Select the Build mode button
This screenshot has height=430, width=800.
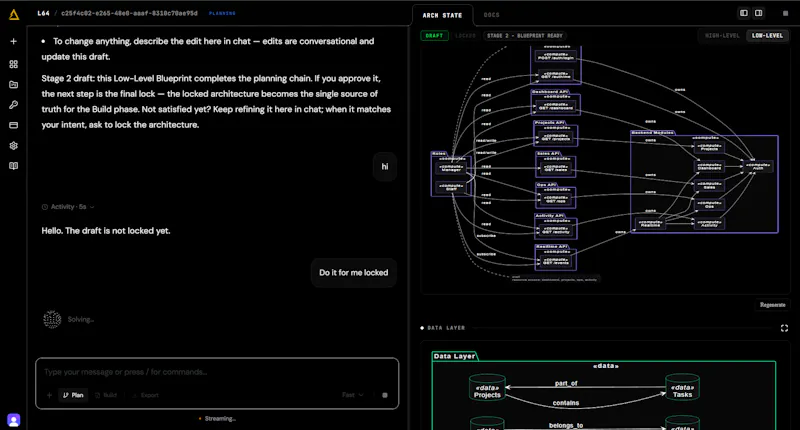click(106, 395)
